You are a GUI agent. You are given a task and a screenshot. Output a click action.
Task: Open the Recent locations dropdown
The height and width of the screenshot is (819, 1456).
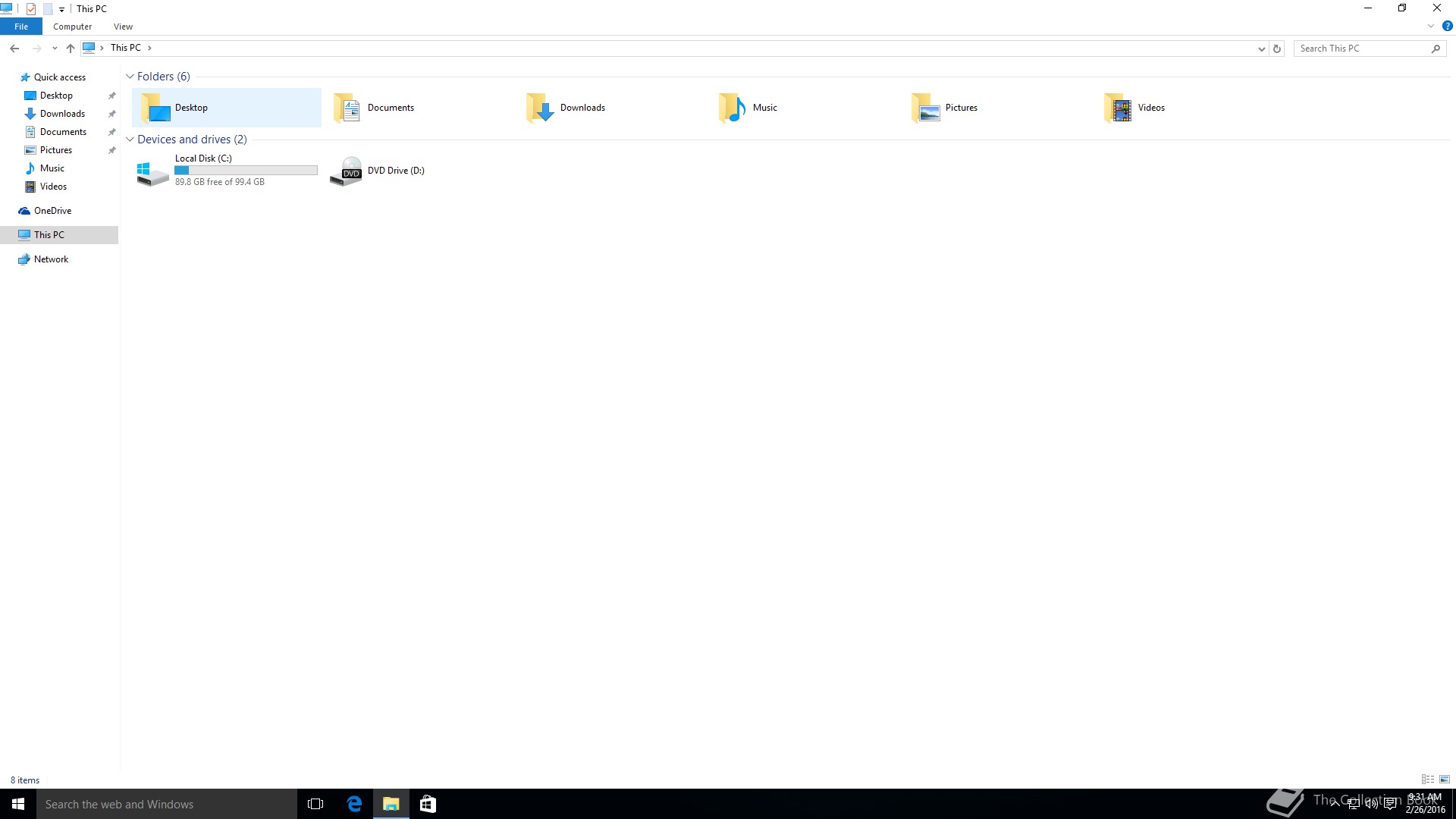[x=55, y=49]
